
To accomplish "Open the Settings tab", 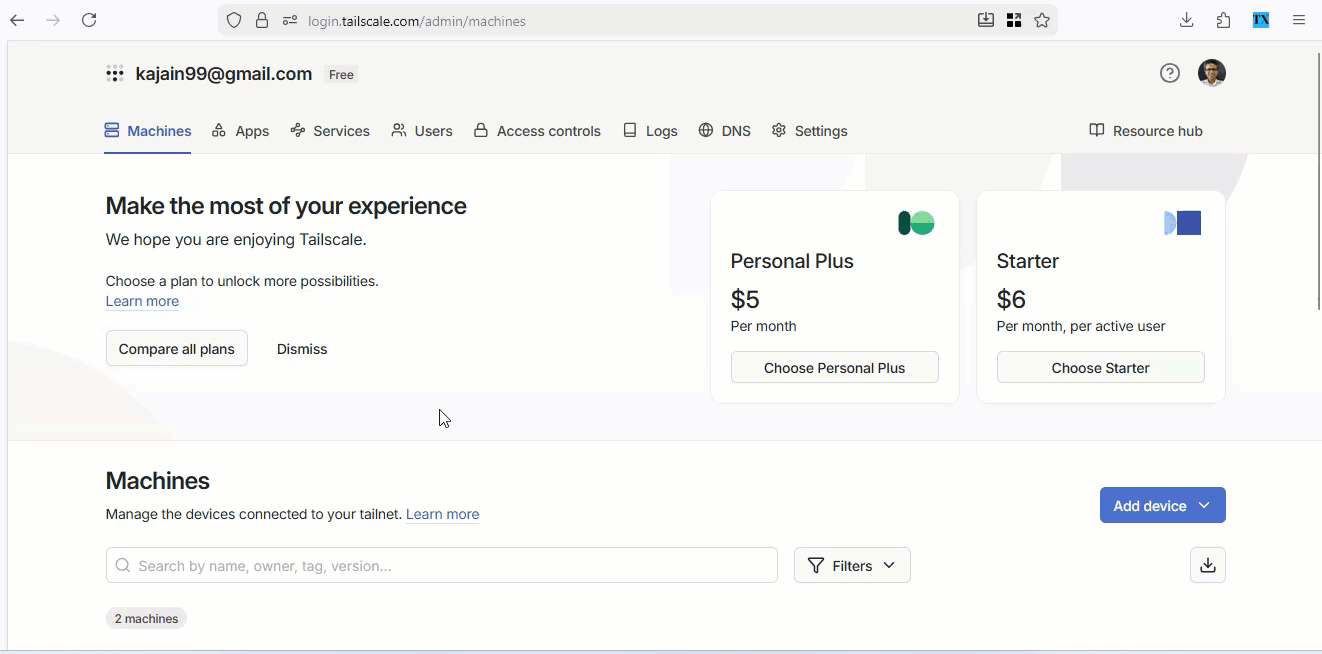I will pyautogui.click(x=810, y=131).
